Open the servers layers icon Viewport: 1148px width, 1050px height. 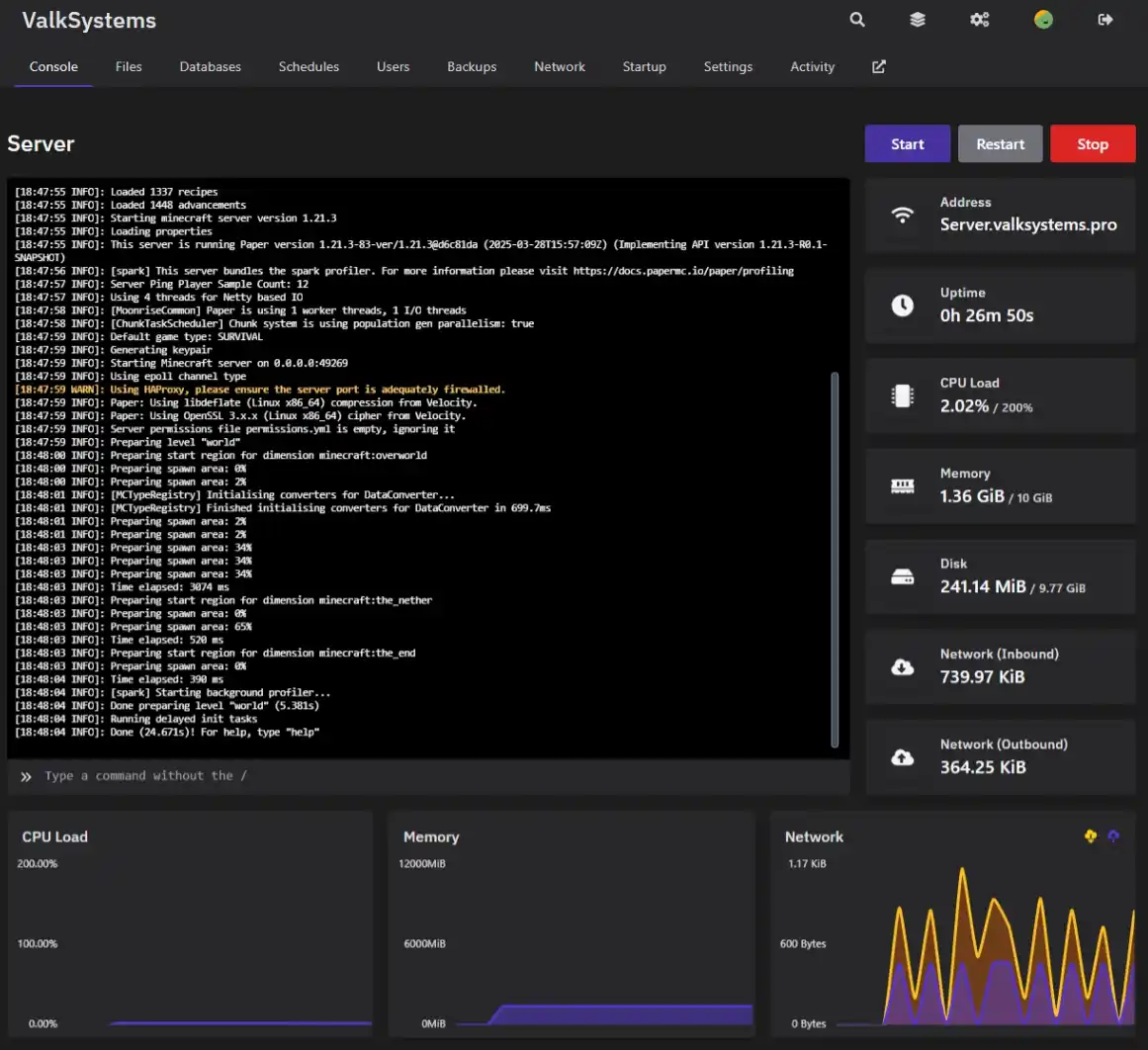click(x=918, y=20)
